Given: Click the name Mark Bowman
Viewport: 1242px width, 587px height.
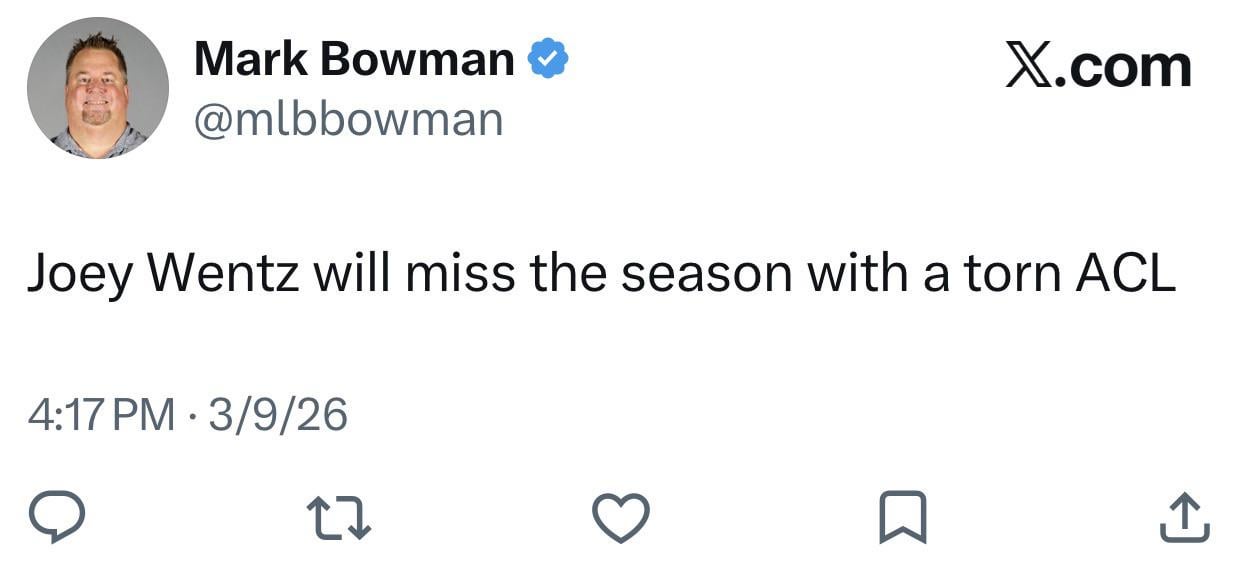Looking at the screenshot, I should [x=351, y=57].
